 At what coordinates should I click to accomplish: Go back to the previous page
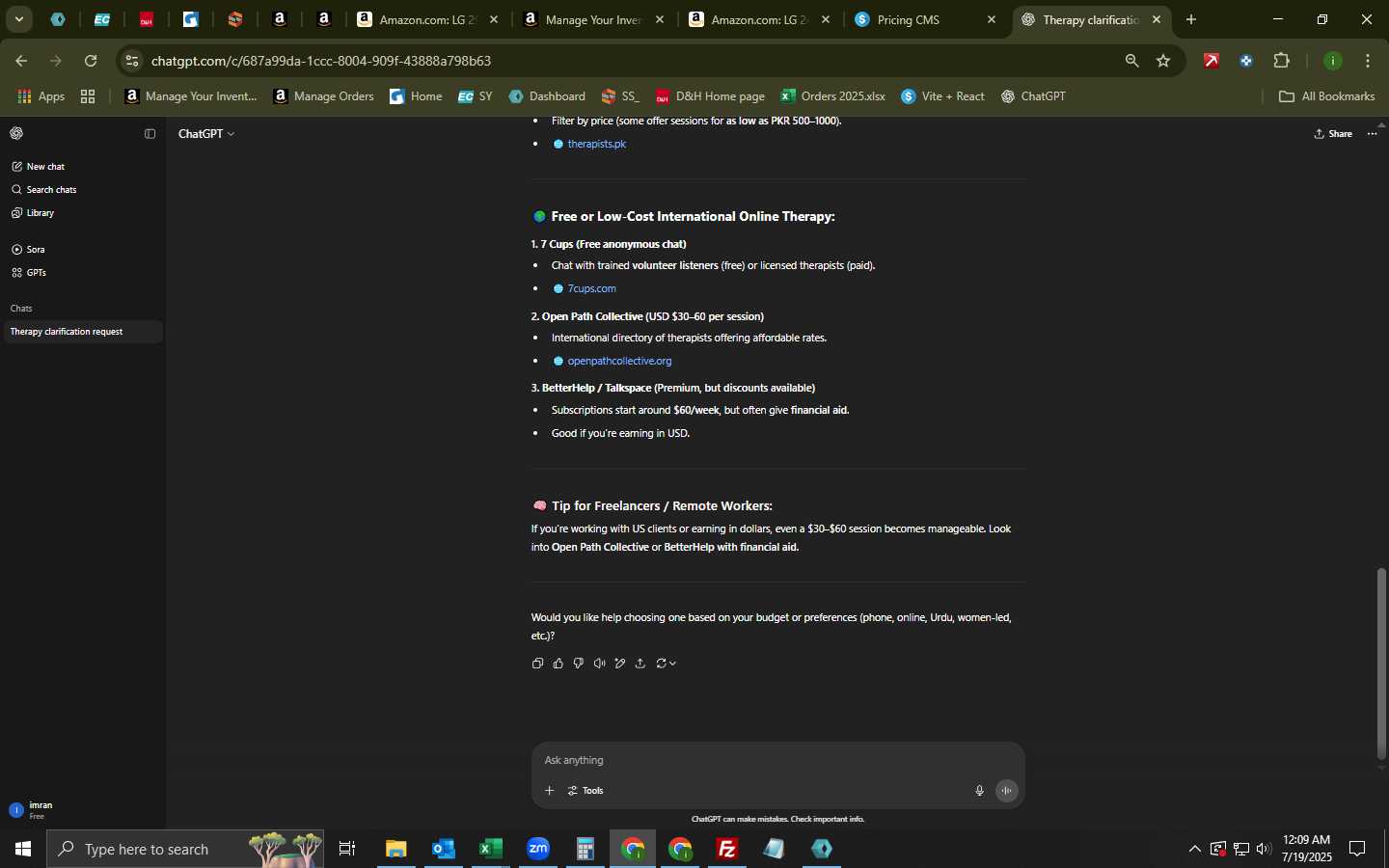21,61
